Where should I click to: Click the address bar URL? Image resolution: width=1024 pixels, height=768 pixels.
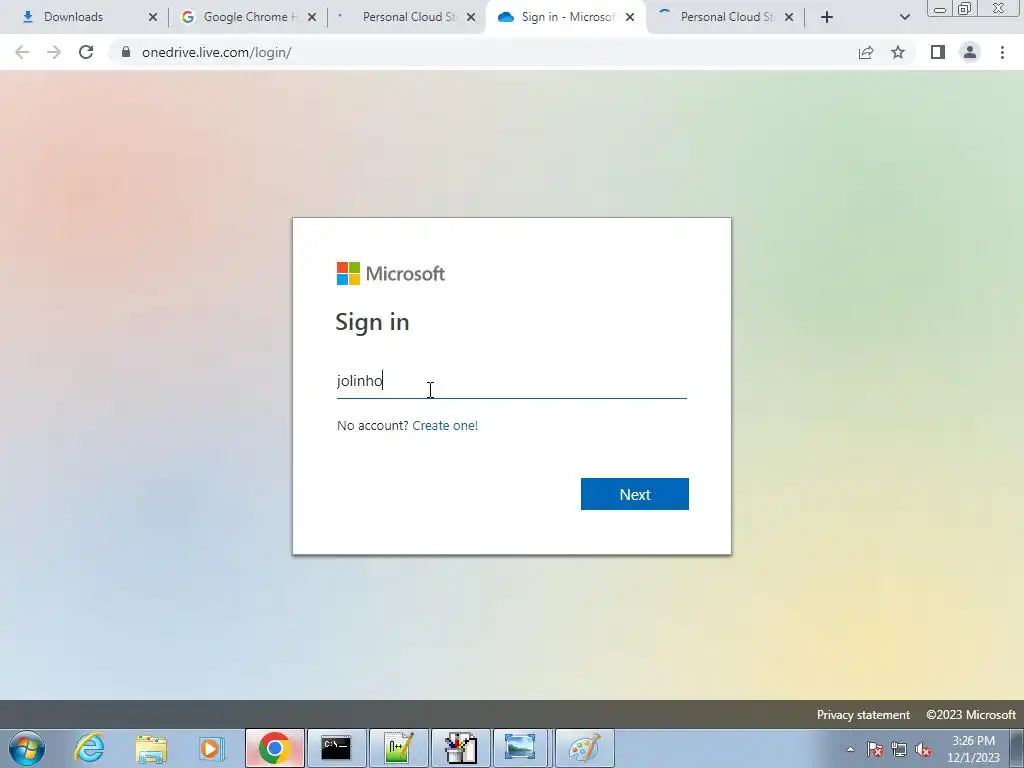(x=216, y=52)
